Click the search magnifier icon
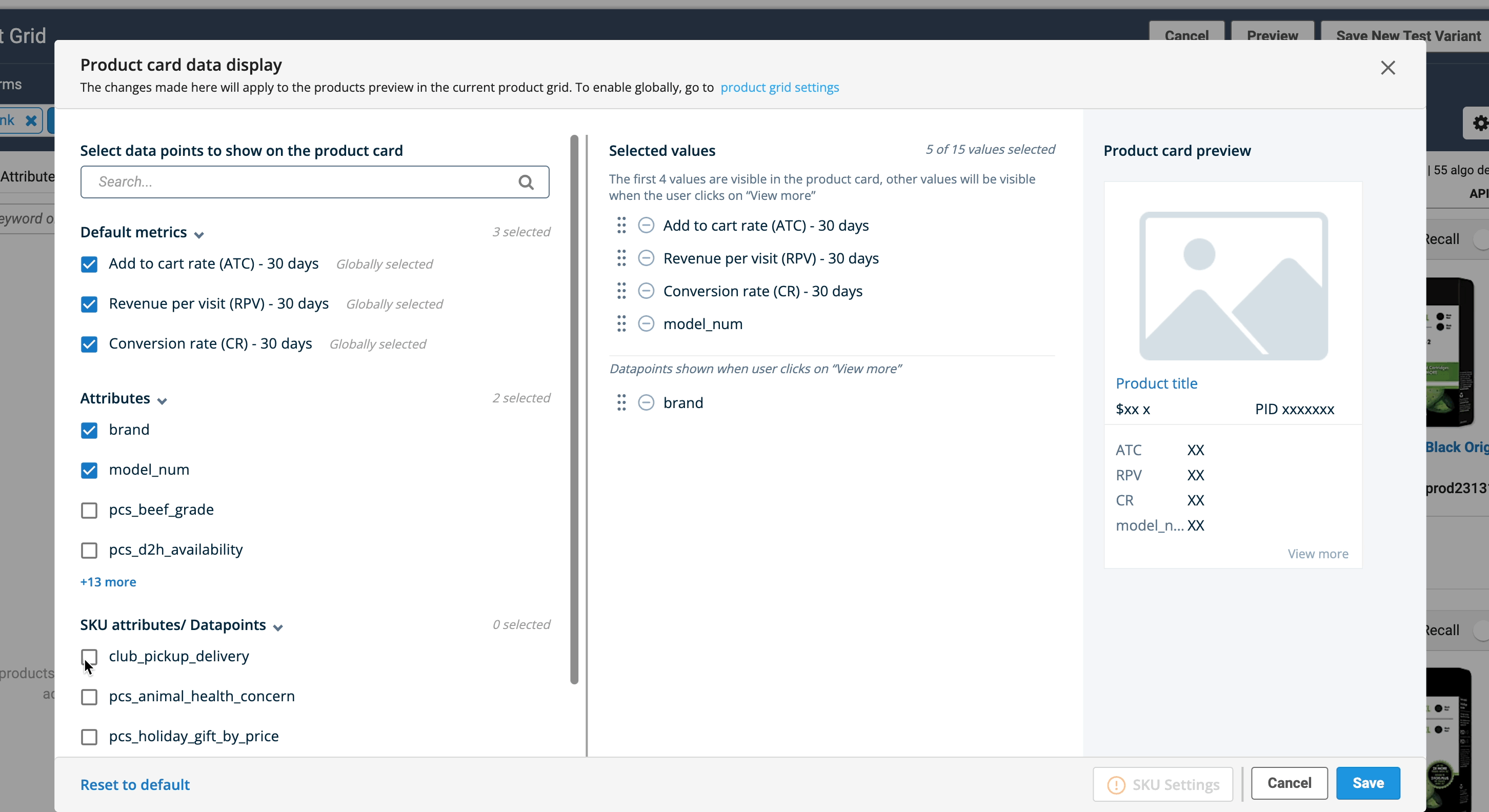 tap(526, 182)
